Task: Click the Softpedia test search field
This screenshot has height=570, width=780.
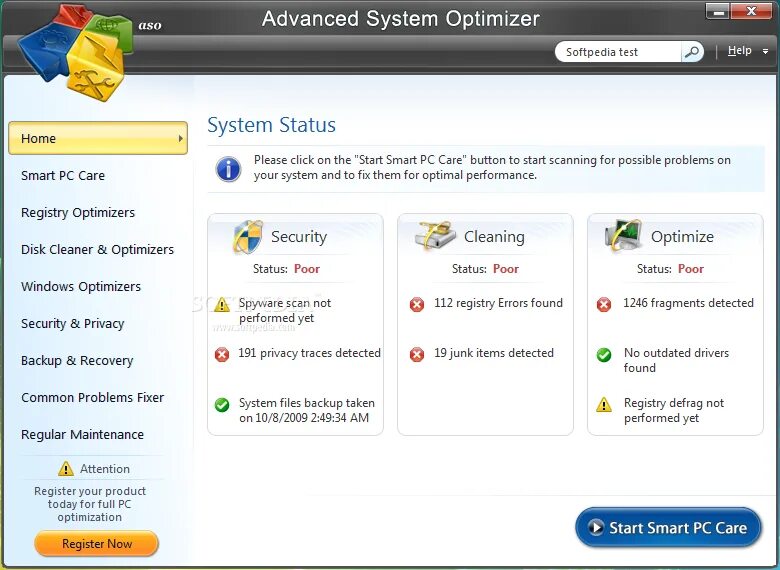Action: pos(619,52)
